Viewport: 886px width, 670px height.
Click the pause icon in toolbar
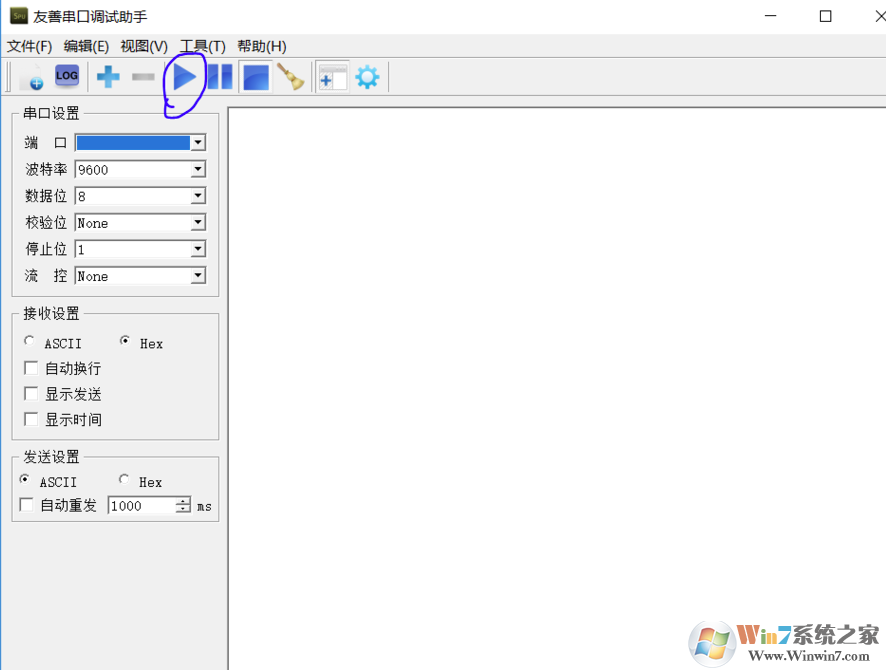click(x=220, y=77)
